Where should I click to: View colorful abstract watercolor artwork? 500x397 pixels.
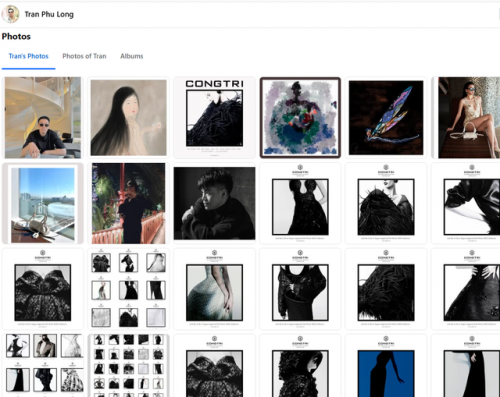coord(300,117)
